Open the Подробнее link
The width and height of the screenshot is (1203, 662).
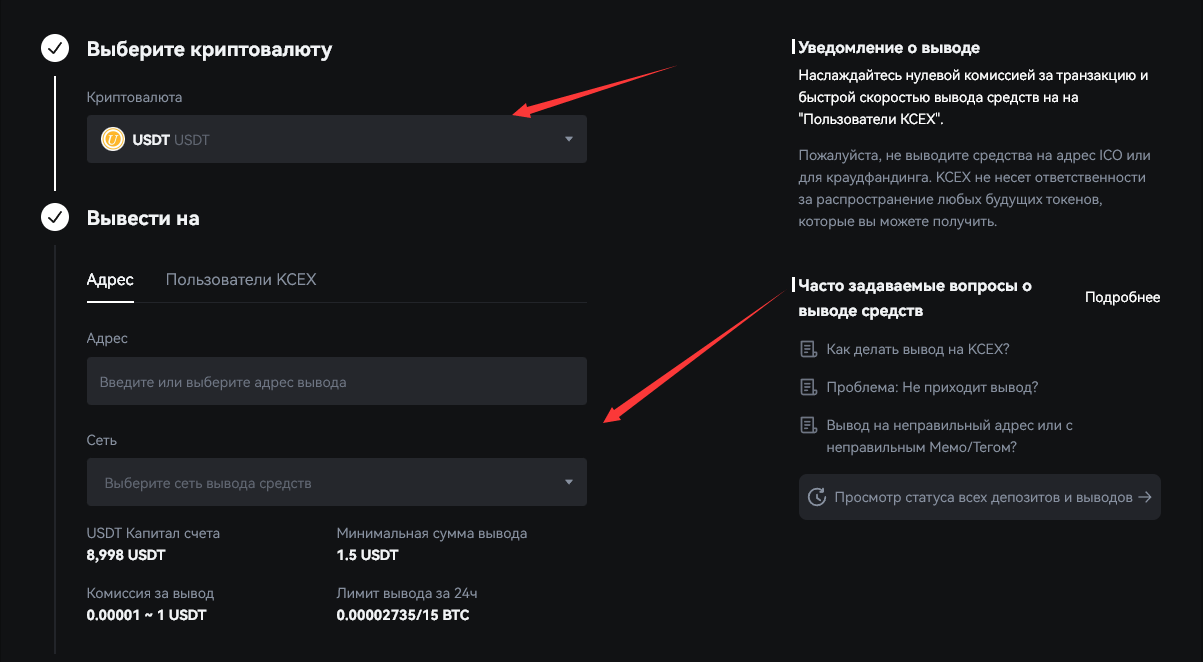1122,297
